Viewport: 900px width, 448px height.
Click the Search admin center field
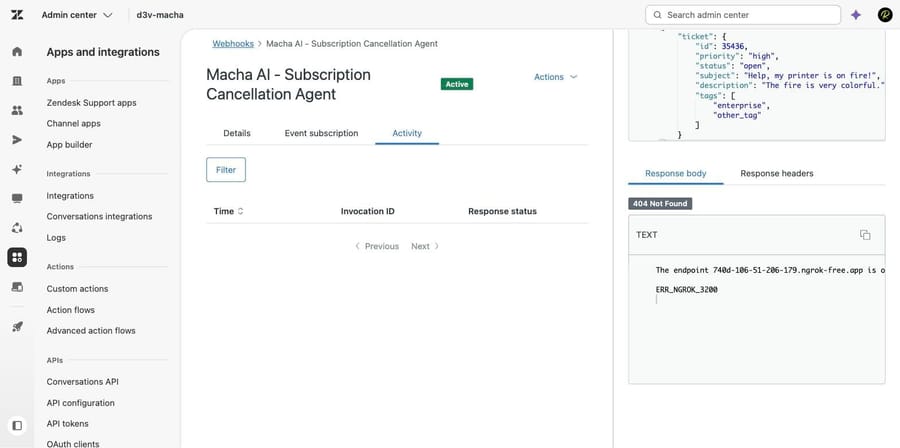(x=743, y=15)
